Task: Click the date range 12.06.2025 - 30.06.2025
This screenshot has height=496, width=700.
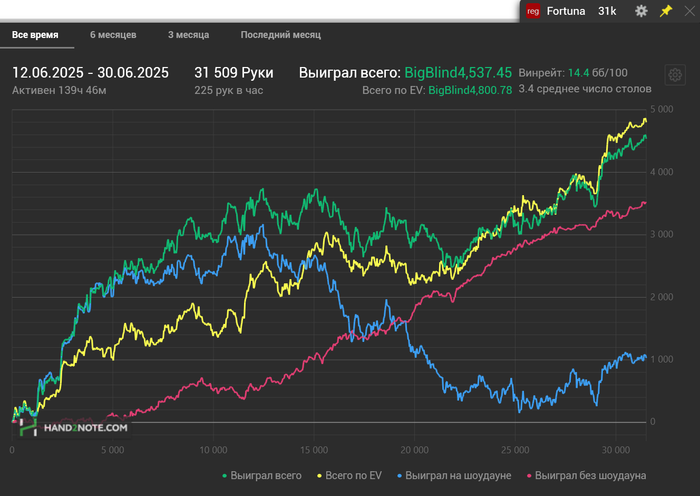Action: coord(90,73)
